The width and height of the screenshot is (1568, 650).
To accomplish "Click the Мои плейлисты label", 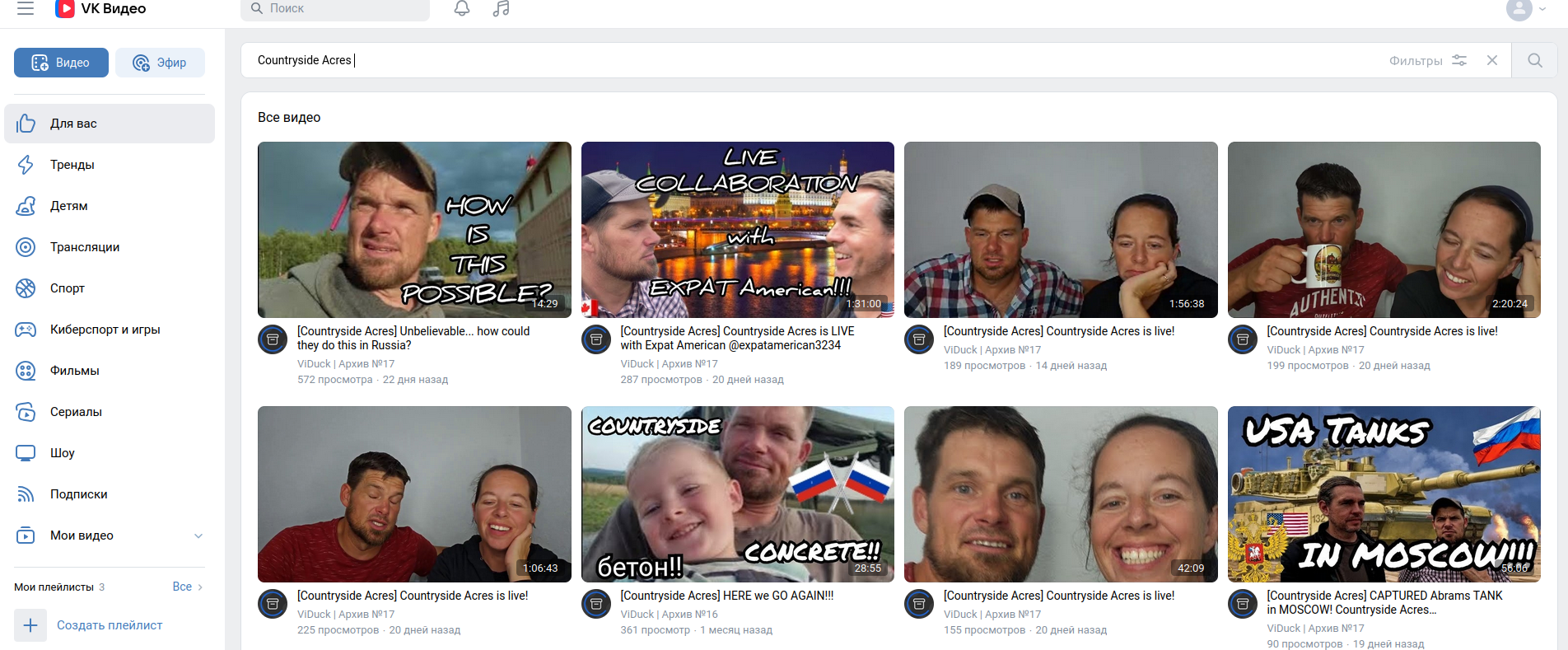I will pyautogui.click(x=54, y=587).
